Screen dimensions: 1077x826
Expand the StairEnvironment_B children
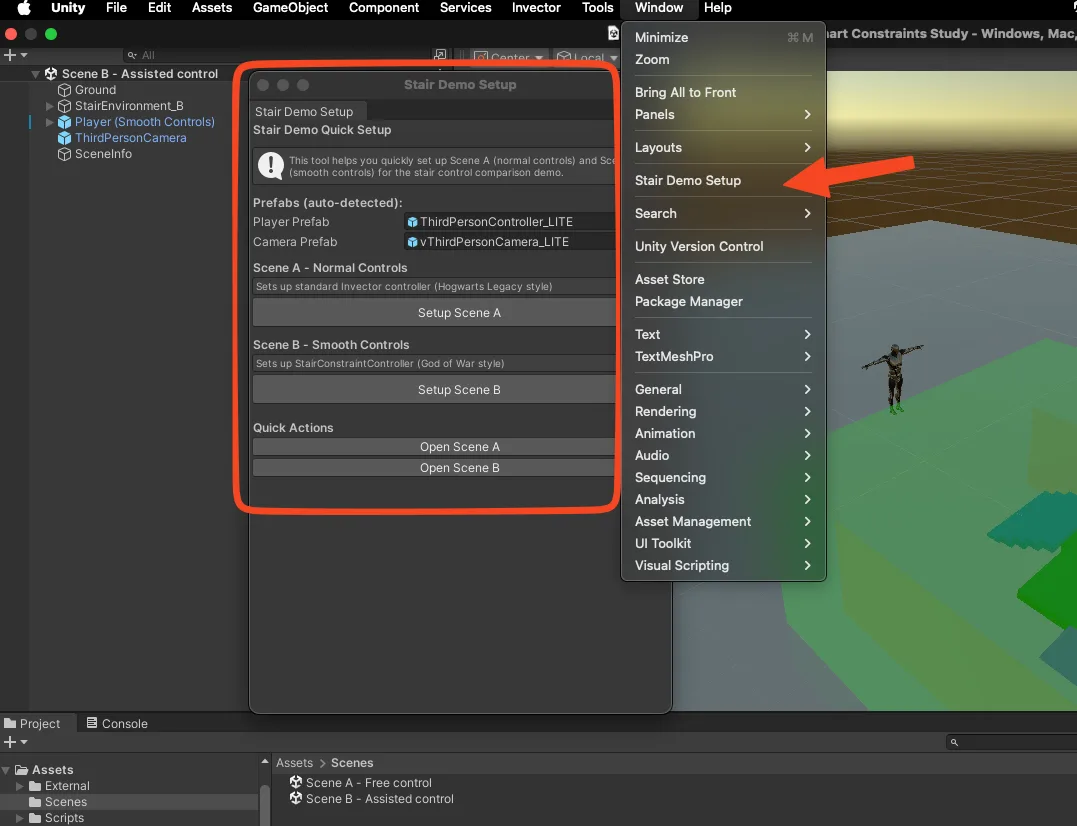[x=49, y=106]
